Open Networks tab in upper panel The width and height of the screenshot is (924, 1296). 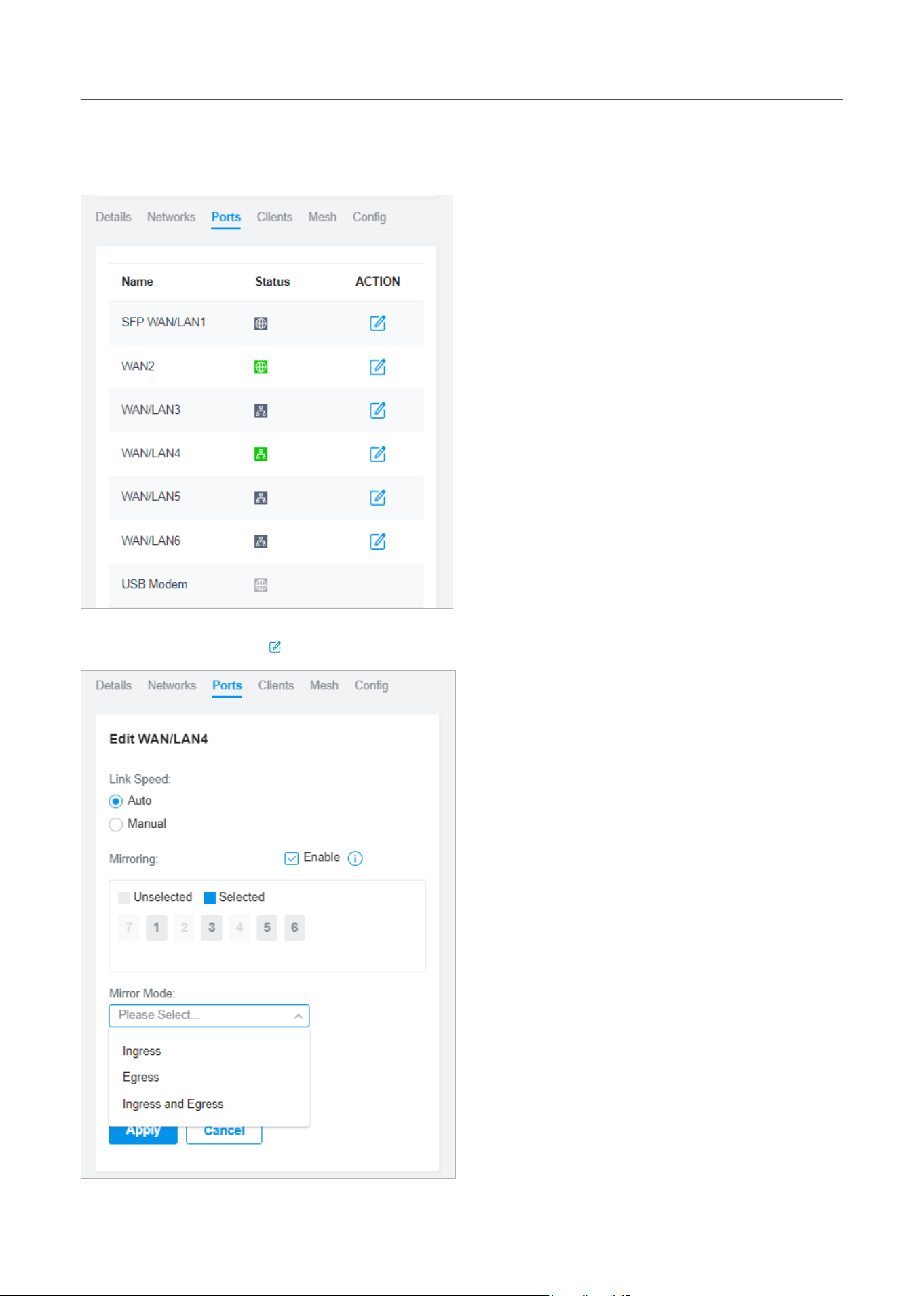[x=171, y=217]
